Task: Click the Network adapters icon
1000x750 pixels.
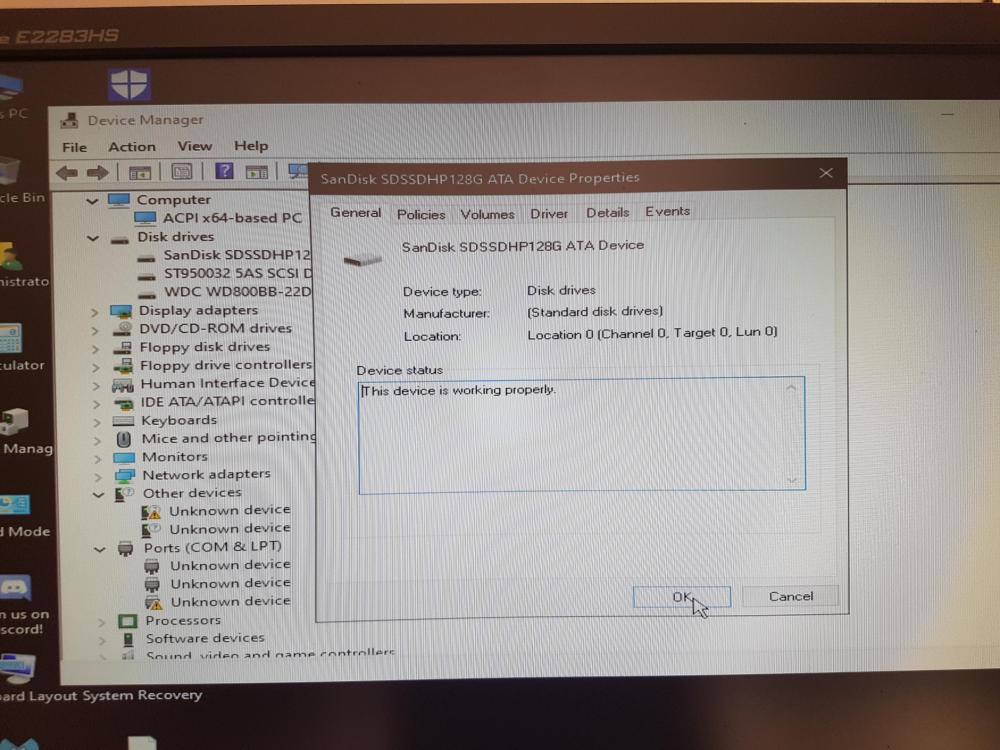Action: tap(125, 476)
